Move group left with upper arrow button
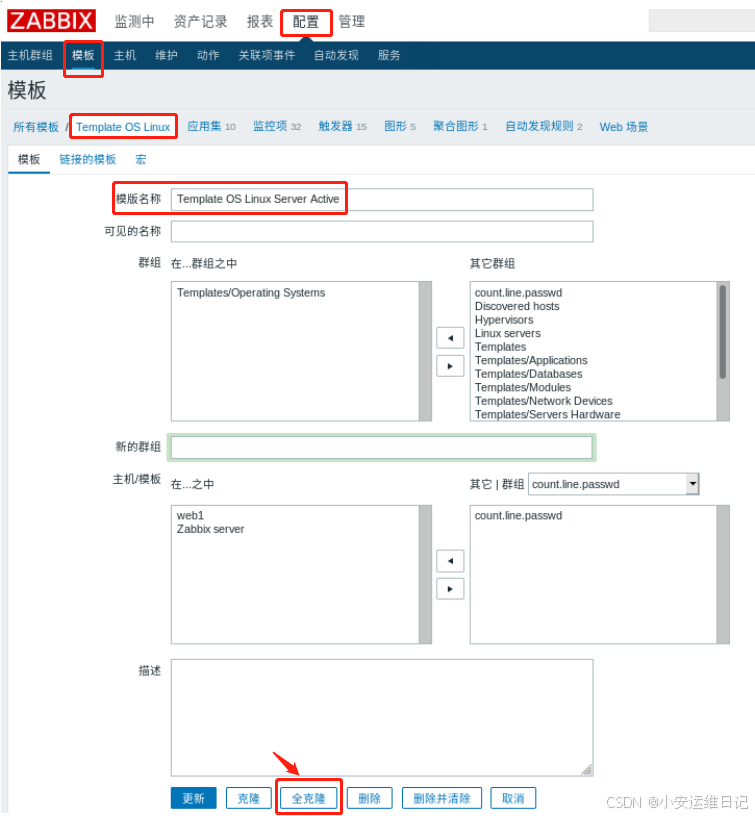Image resolution: width=755 pixels, height=816 pixels. [x=450, y=338]
